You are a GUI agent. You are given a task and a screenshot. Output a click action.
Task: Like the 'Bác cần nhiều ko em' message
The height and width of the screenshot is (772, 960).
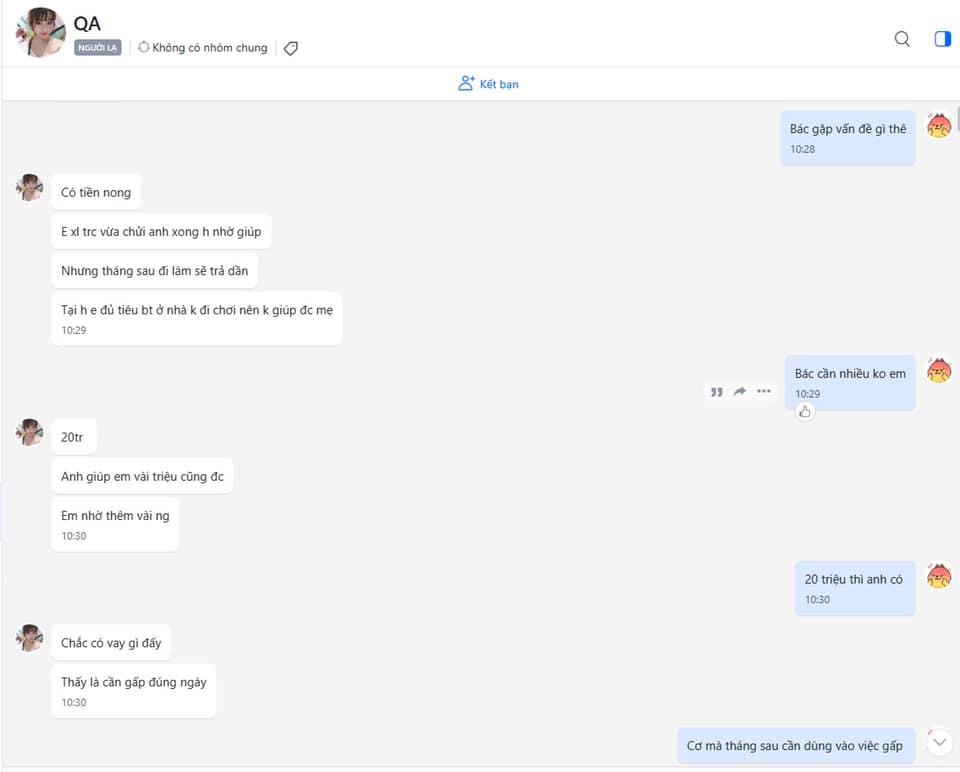coord(805,412)
